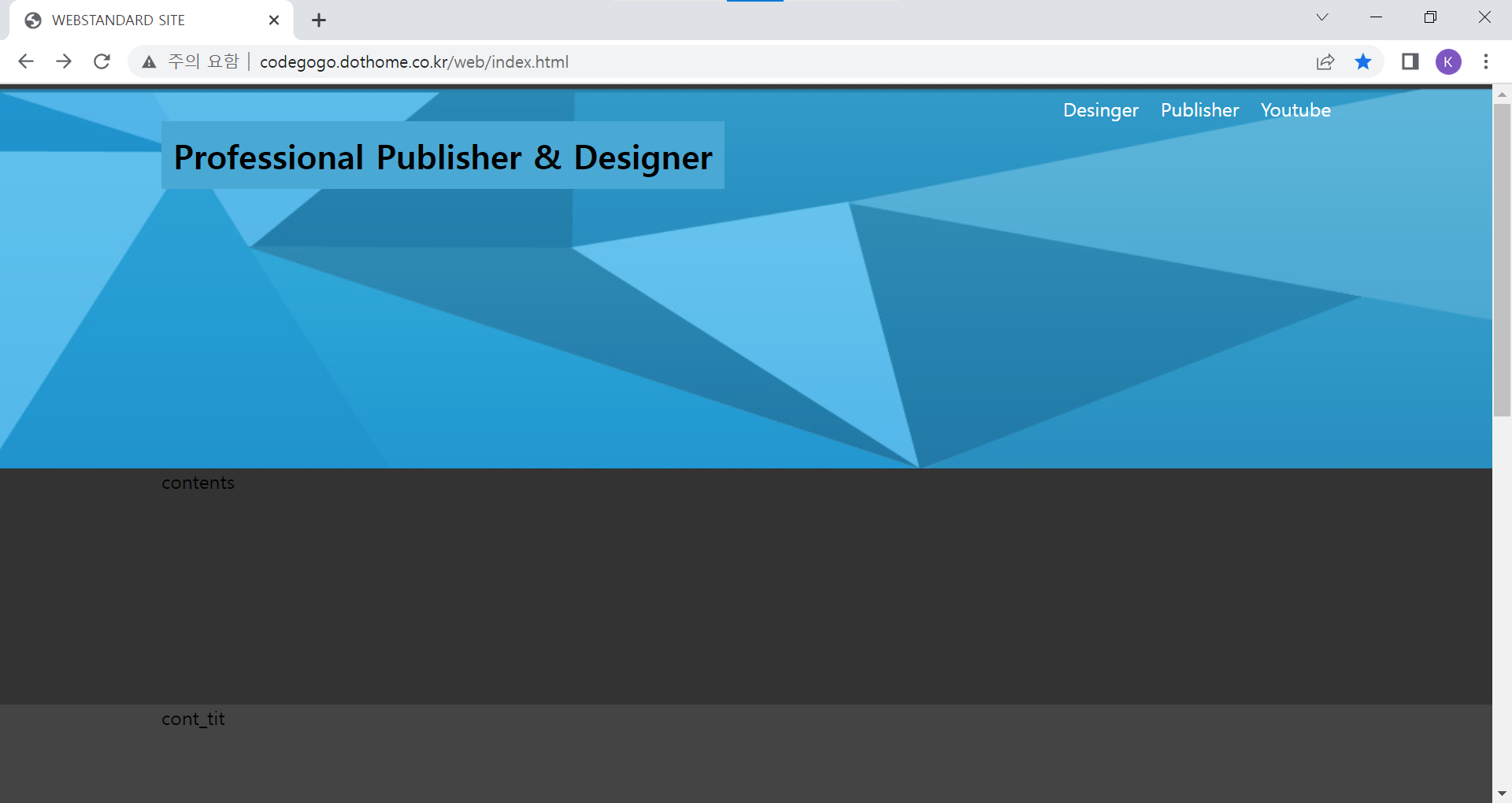Viewport: 1512px width, 803px height.
Task: Restore down the browser window
Action: point(1430,17)
